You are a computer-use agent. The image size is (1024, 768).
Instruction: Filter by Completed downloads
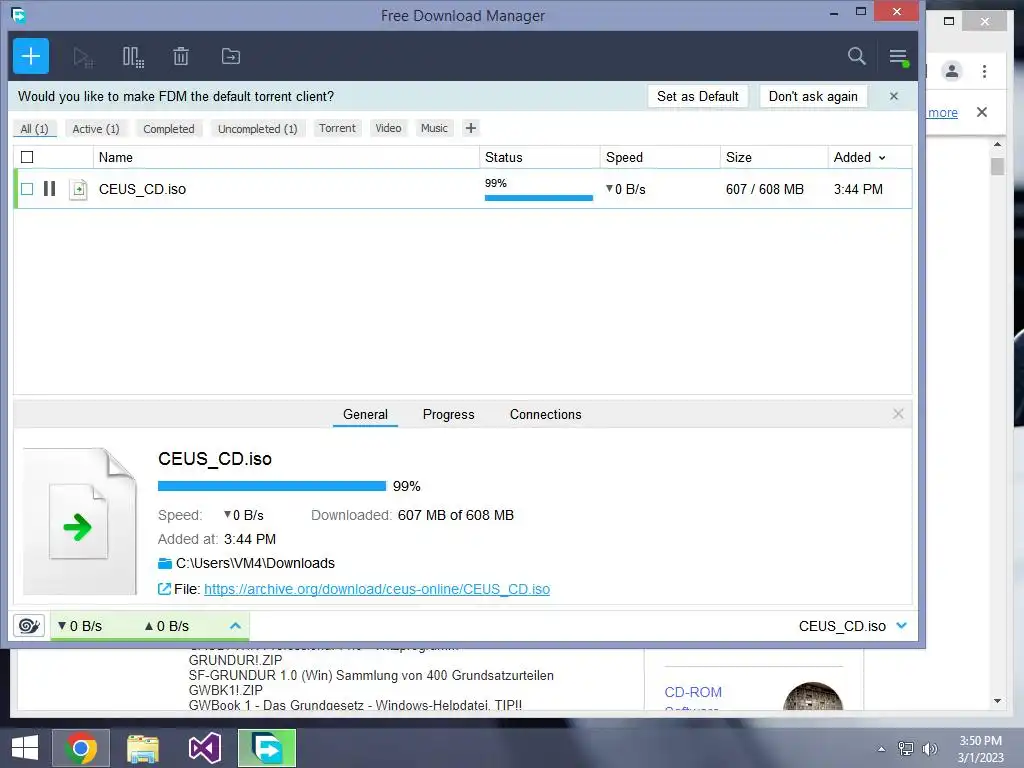(x=168, y=129)
